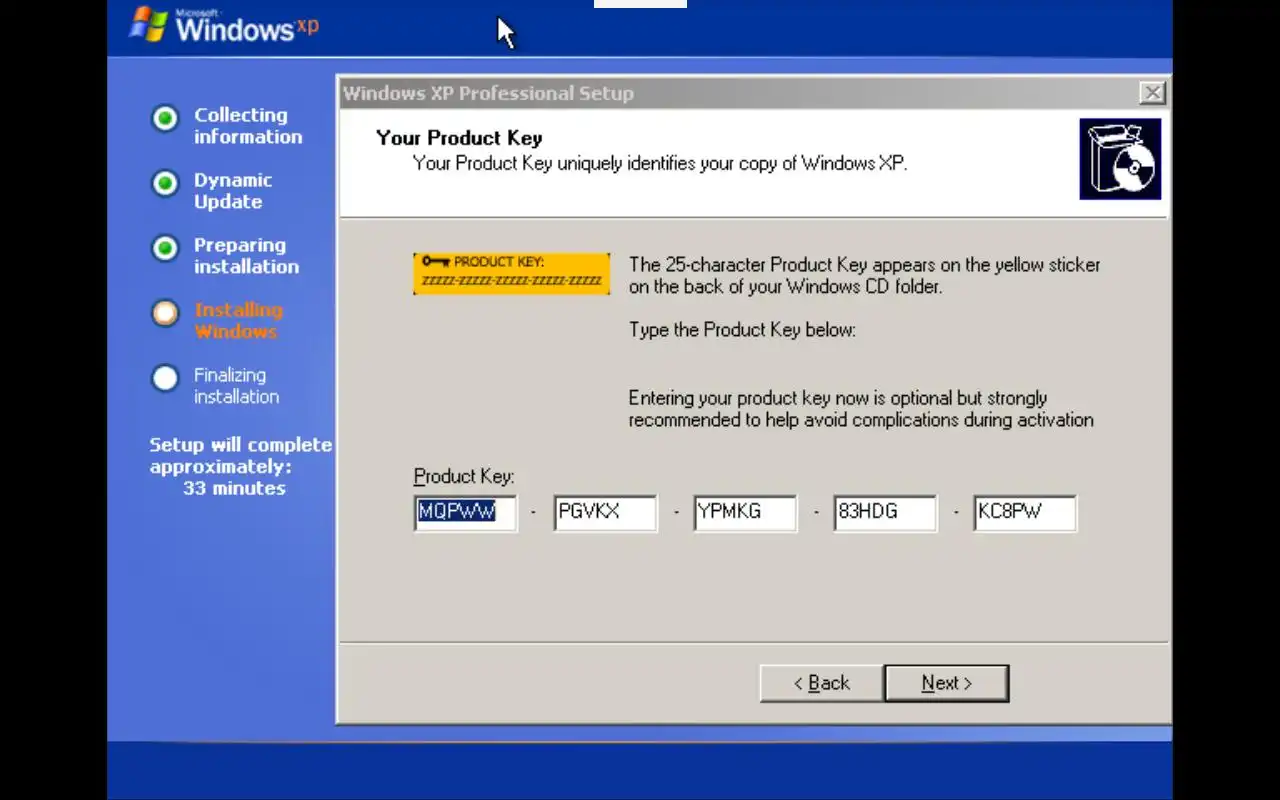1280x800 pixels.
Task: Click the 'Entering your product key now is optional' note
Action: [x=861, y=409]
